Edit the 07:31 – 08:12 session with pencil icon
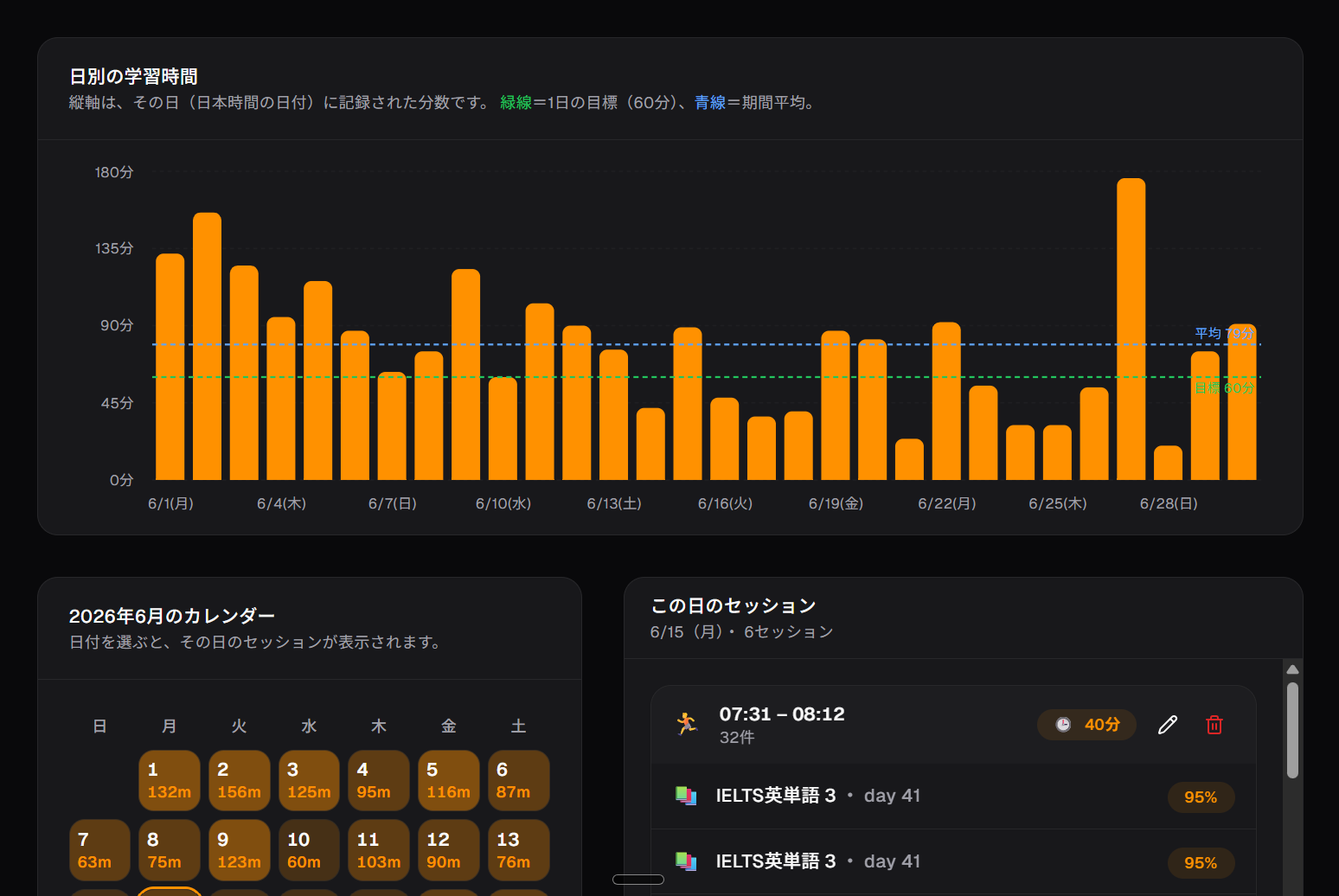The height and width of the screenshot is (896, 1339). point(1168,725)
